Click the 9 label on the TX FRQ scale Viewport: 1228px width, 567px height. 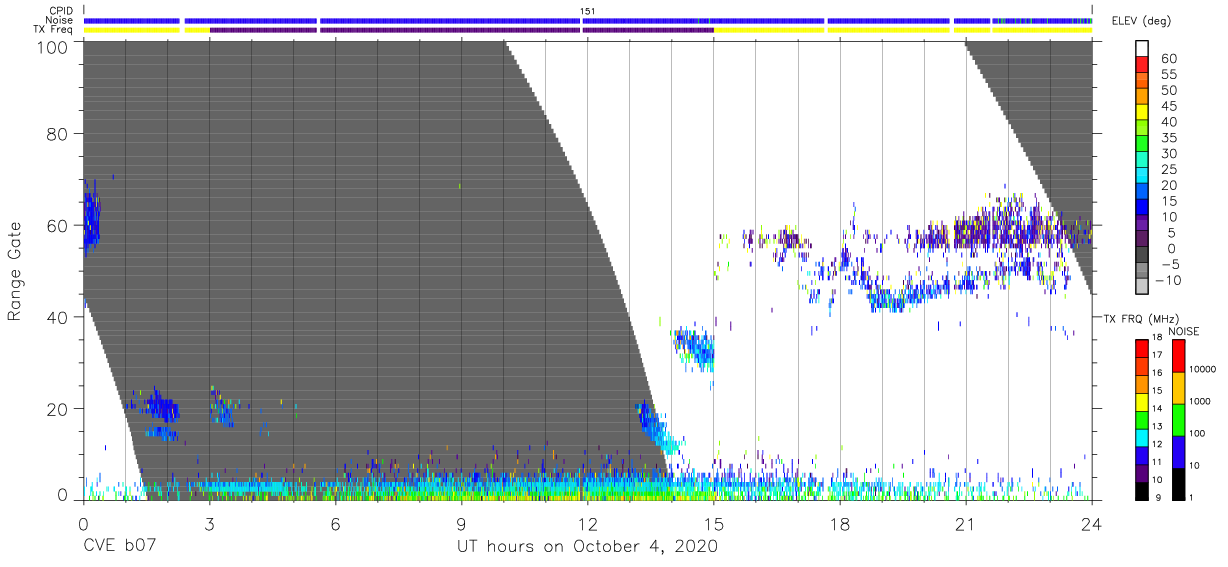click(x=1159, y=497)
